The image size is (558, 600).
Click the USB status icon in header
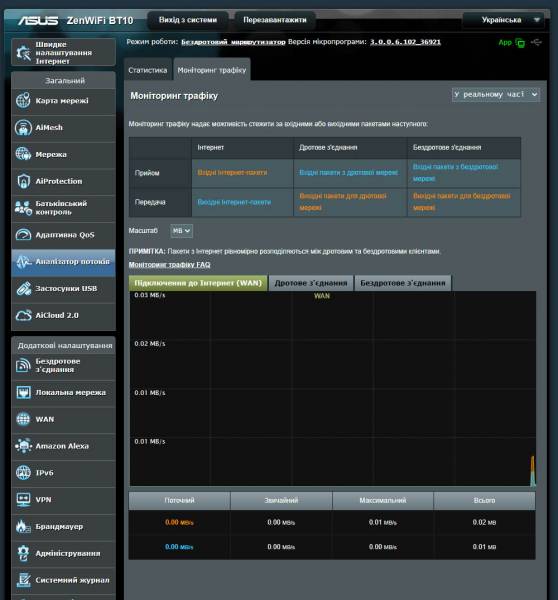point(536,42)
